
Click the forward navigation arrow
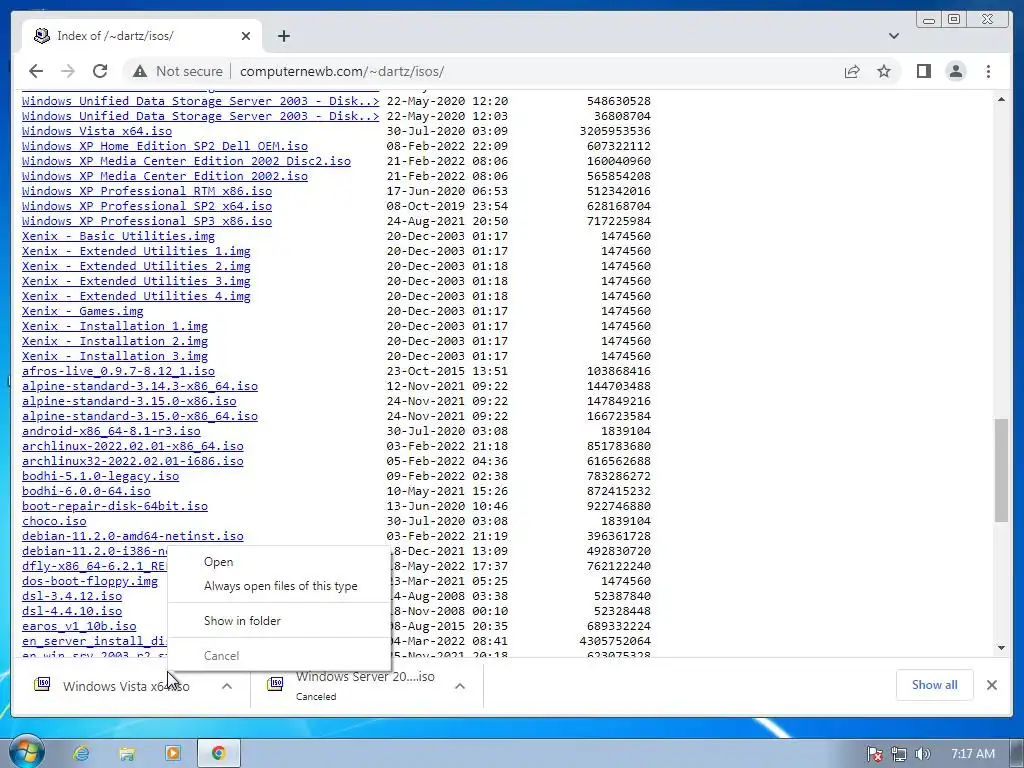tap(68, 71)
